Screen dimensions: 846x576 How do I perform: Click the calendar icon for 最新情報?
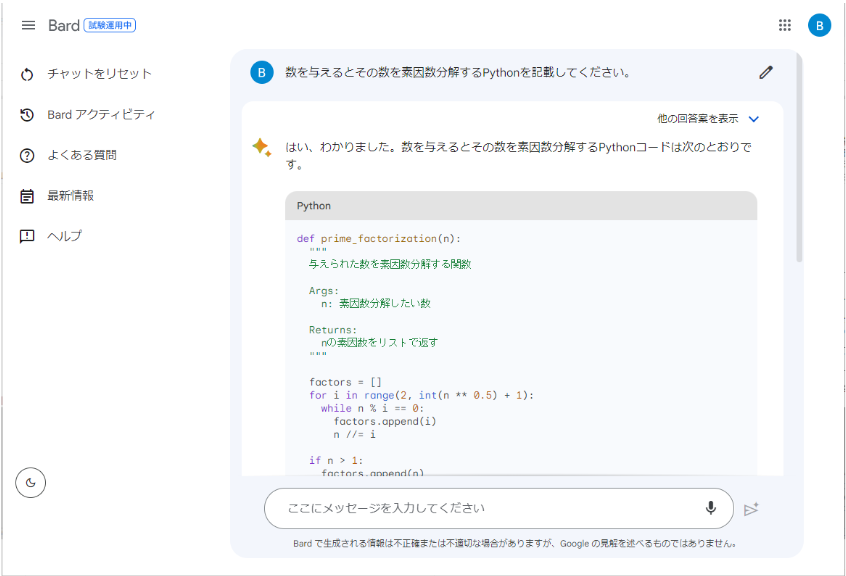(27, 196)
